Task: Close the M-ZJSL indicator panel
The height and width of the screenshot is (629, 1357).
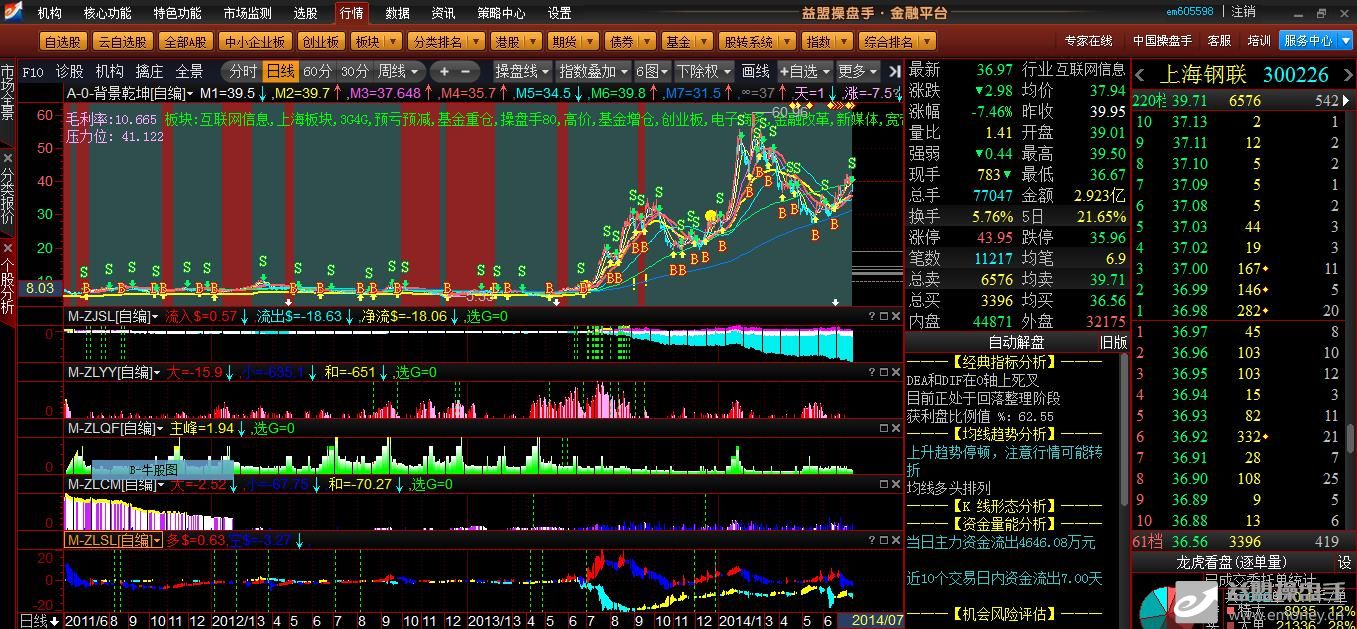Action: tap(895, 316)
